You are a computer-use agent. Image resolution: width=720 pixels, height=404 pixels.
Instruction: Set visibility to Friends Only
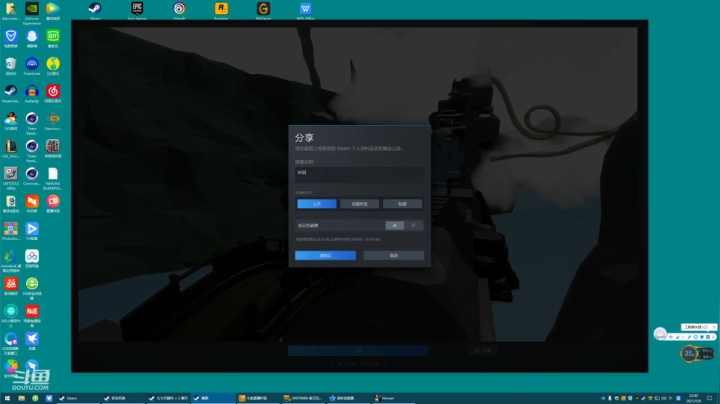coord(360,204)
